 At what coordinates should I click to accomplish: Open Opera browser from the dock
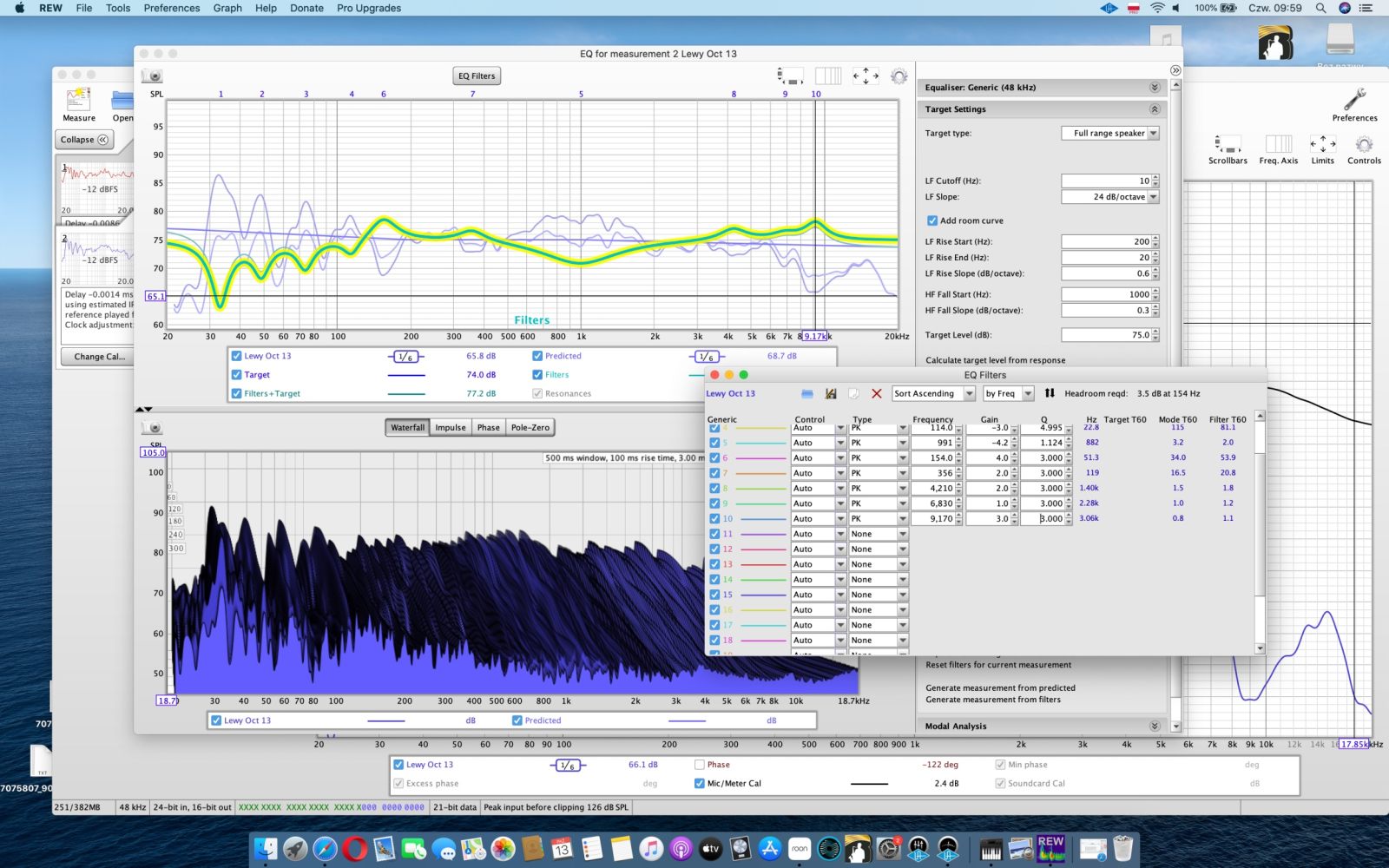click(x=354, y=848)
